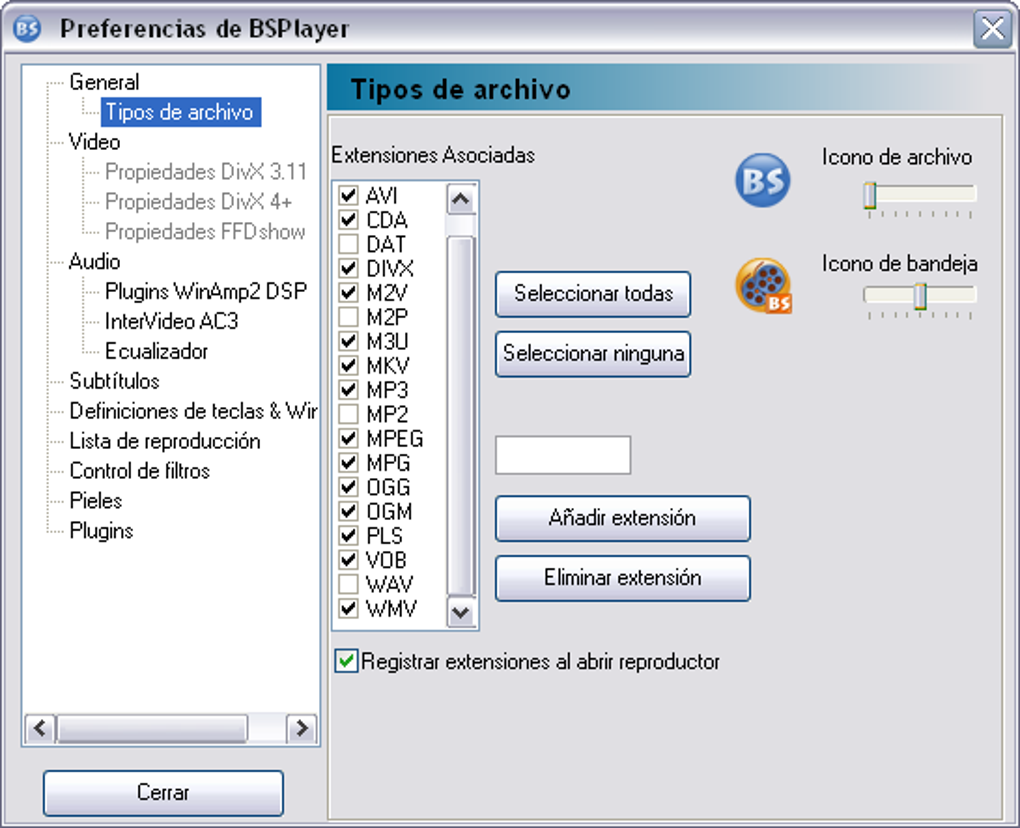
Task: Toggle the VOB extension checkbox
Action: (x=348, y=559)
